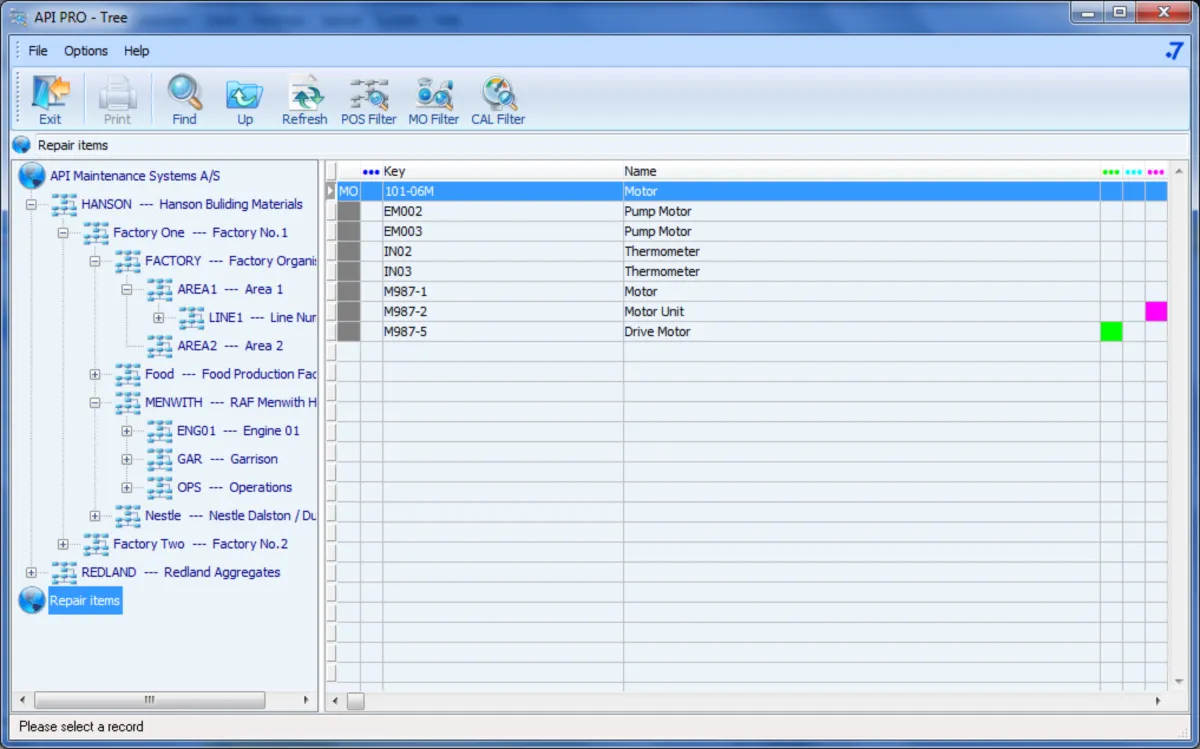Open the MO Filter
The height and width of the screenshot is (749, 1200).
pos(433,100)
